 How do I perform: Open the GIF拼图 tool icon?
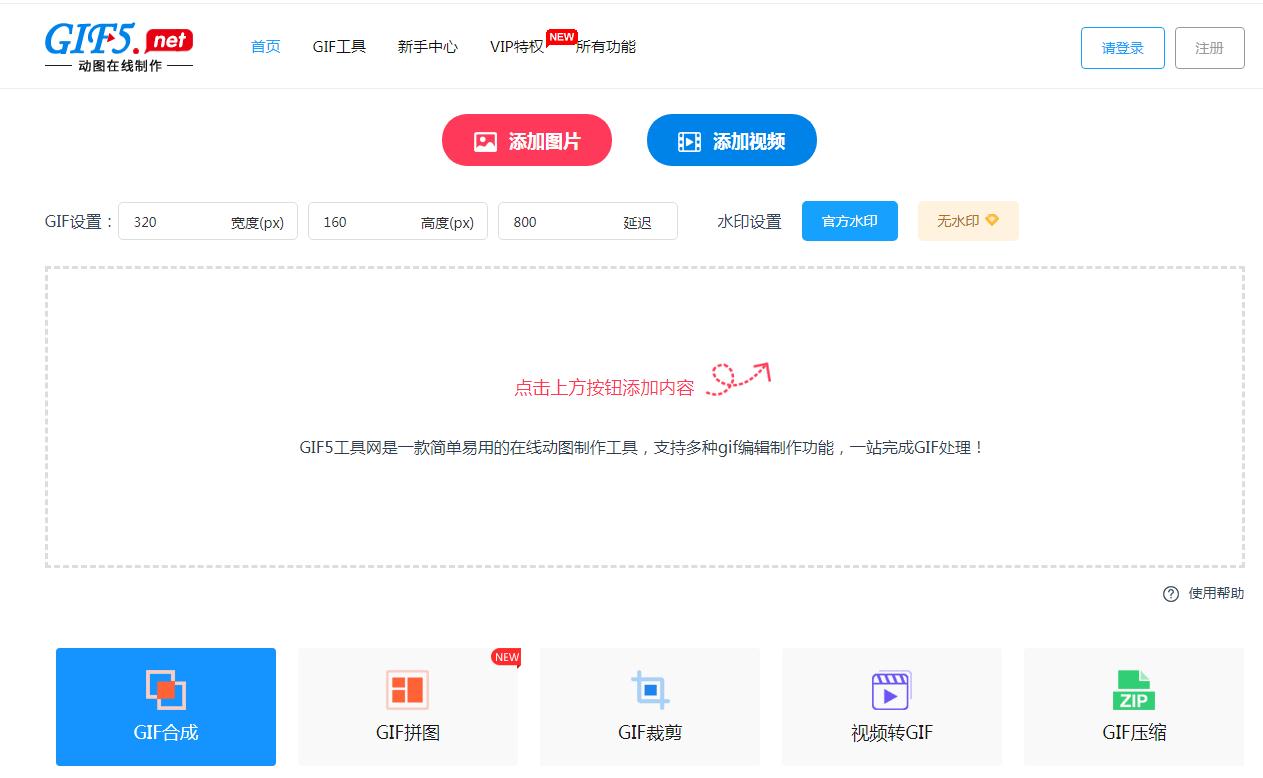coord(407,690)
